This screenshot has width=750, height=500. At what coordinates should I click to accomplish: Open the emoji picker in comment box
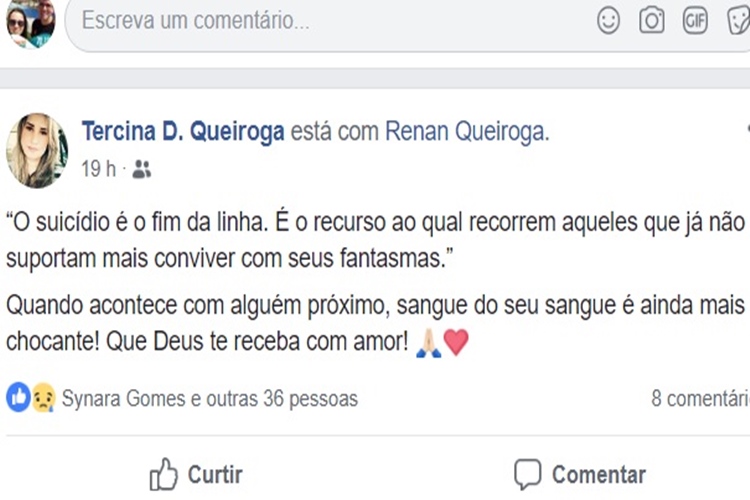pyautogui.click(x=609, y=21)
